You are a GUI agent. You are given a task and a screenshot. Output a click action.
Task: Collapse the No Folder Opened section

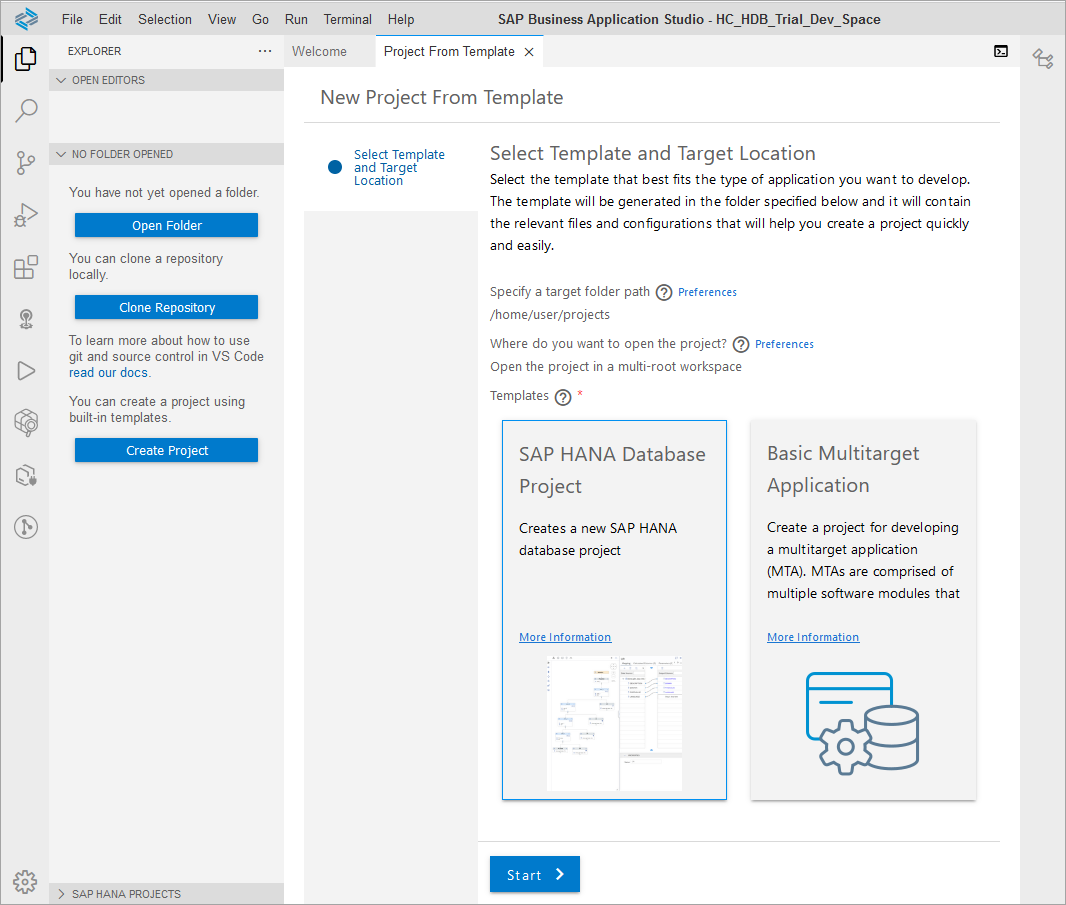tap(167, 154)
